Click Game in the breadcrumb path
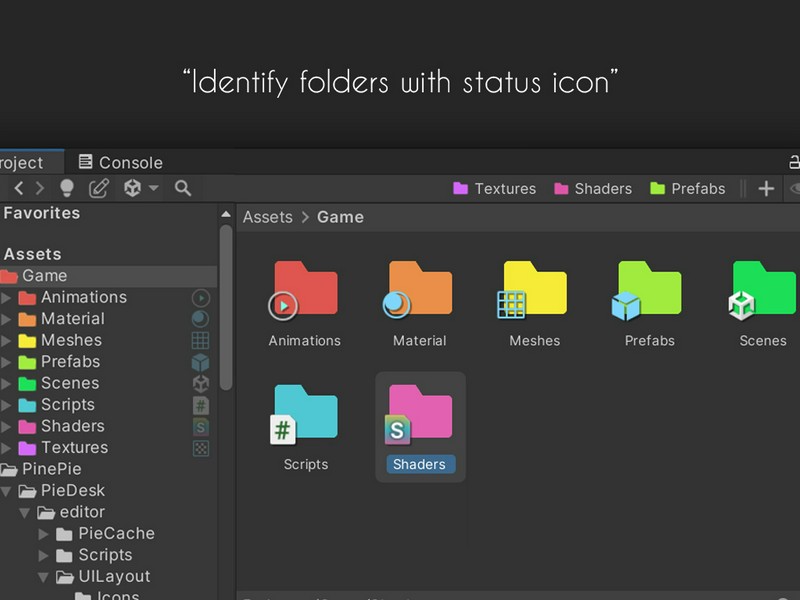This screenshot has height=600, width=800. click(340, 217)
